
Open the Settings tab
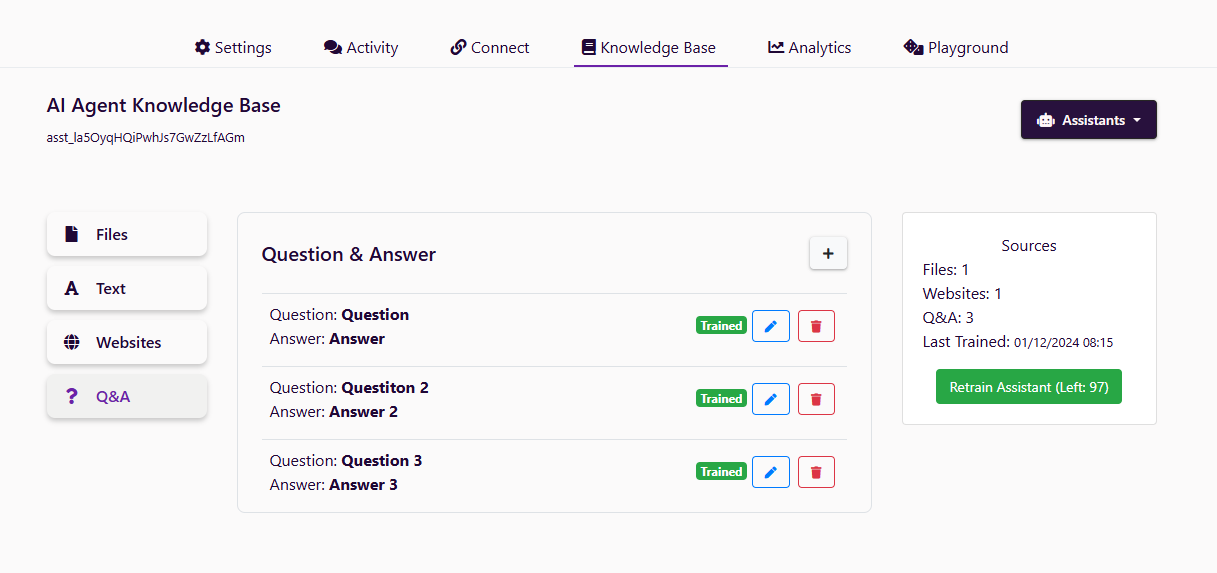click(x=233, y=47)
